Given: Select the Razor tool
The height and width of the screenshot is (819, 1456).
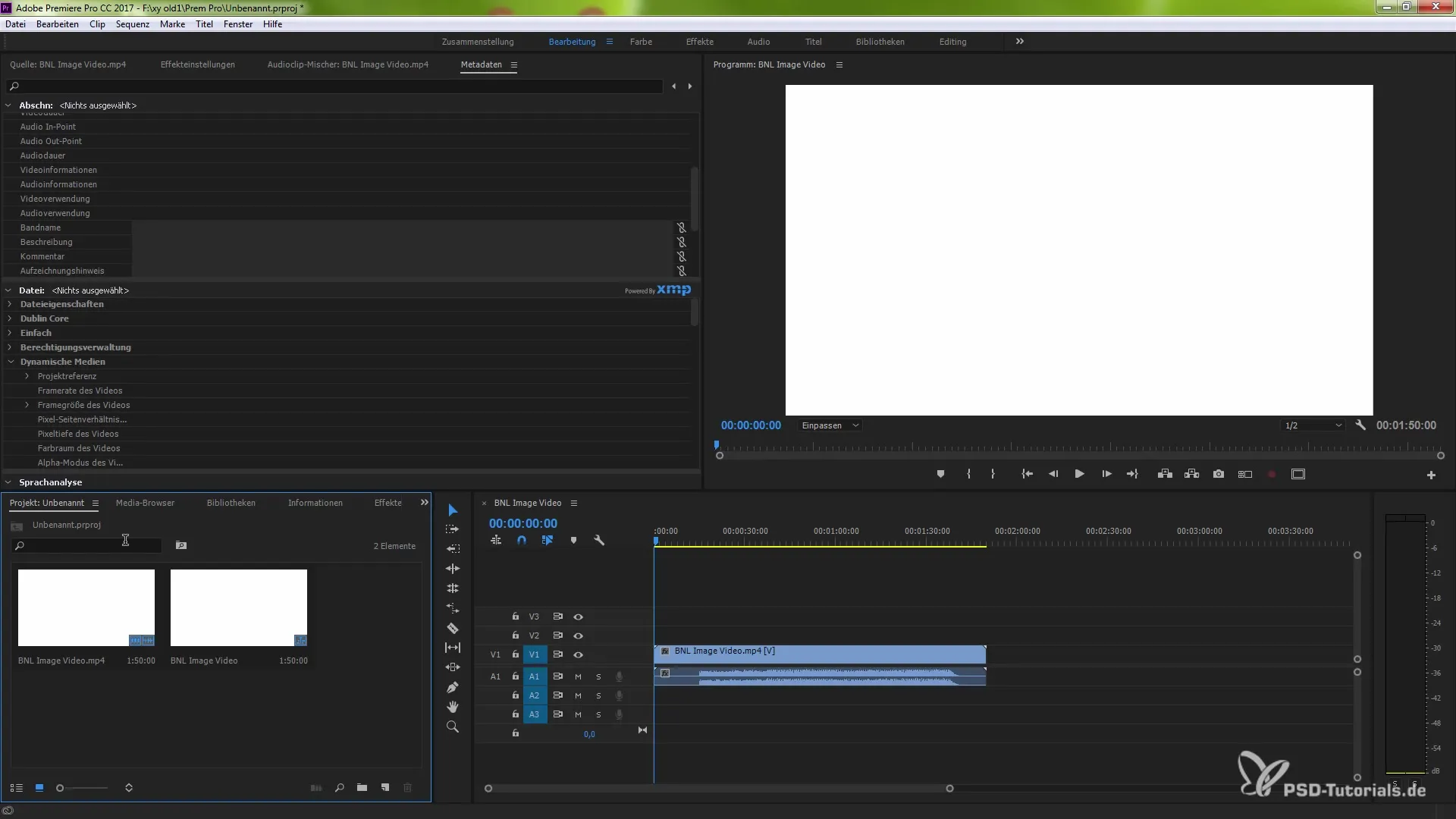Looking at the screenshot, I should point(453,628).
